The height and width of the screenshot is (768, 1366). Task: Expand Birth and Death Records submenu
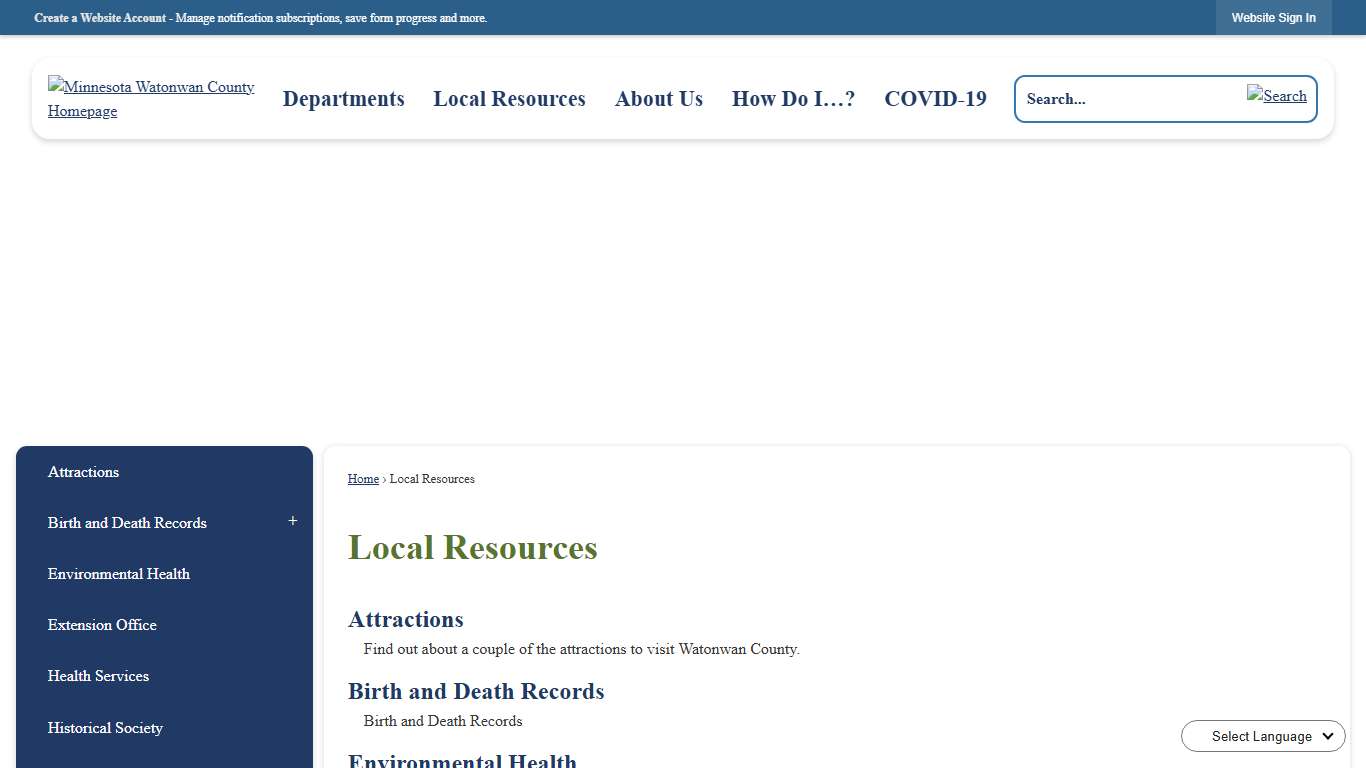pos(292,521)
